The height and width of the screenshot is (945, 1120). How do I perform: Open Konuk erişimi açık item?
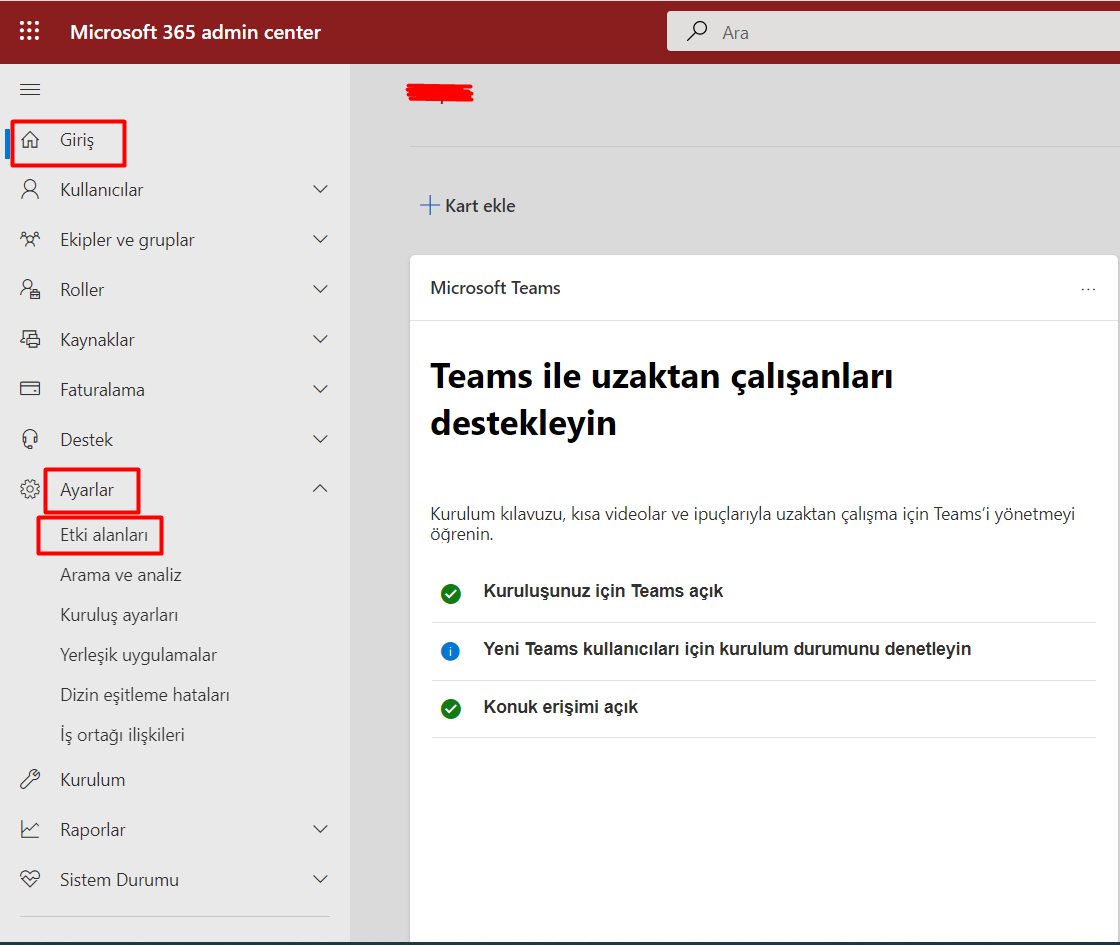[561, 706]
